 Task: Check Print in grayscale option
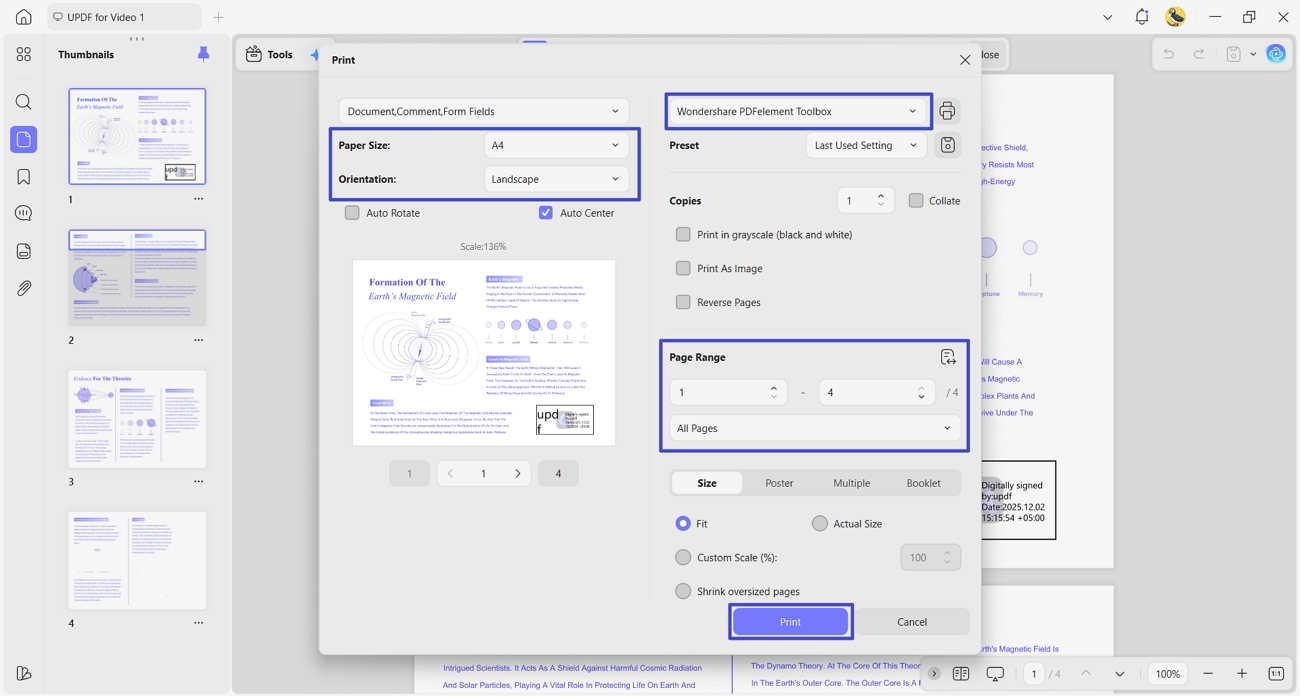(x=683, y=235)
